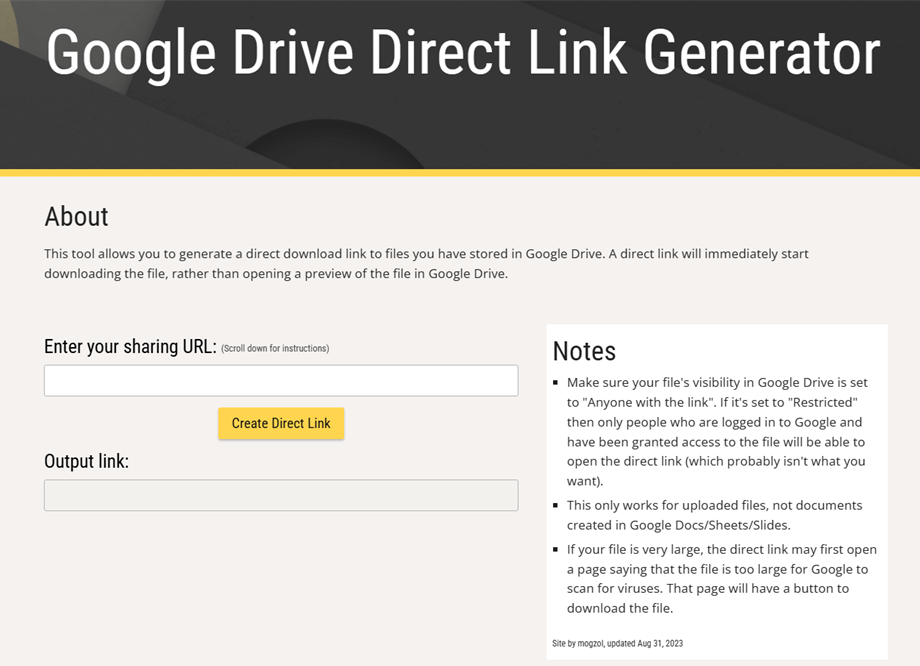Click the 'Site by mogzol, updated Aug 31, 2023' footer

tap(617, 643)
